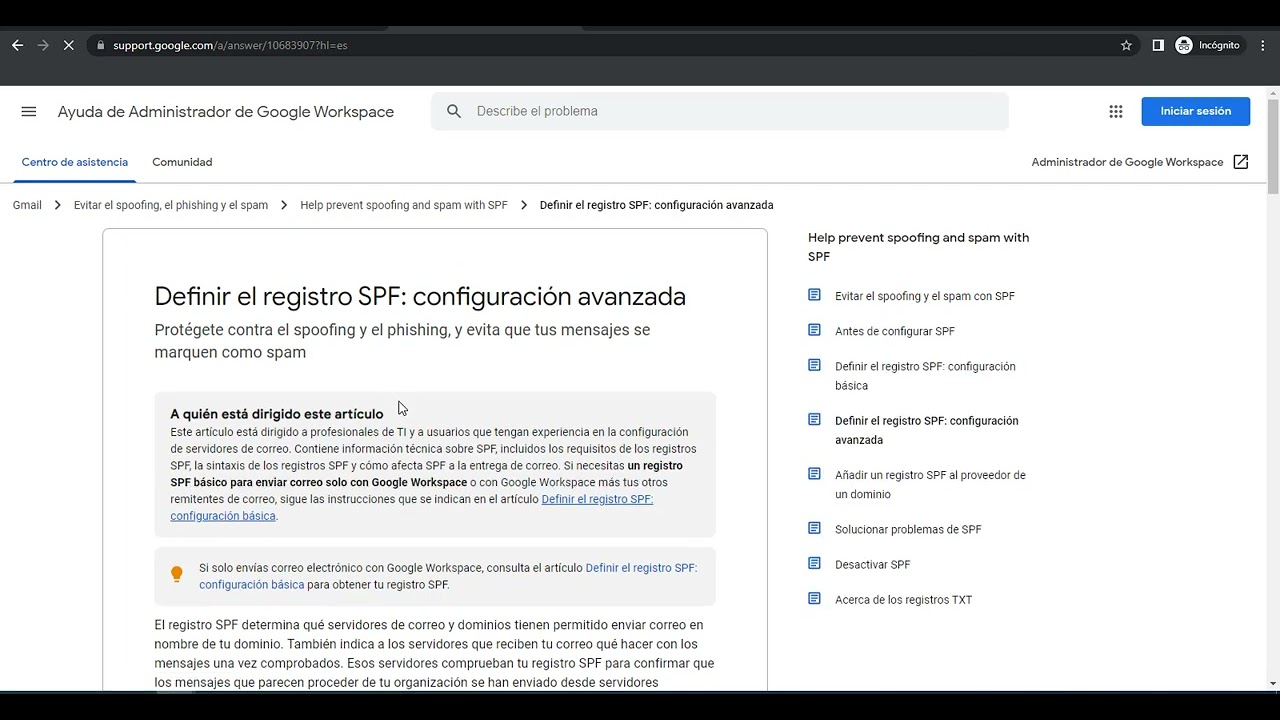Image resolution: width=1280 pixels, height=720 pixels.
Task: Open sidebar article 'Acerca de los registros TXT'
Action: pyautogui.click(x=904, y=600)
